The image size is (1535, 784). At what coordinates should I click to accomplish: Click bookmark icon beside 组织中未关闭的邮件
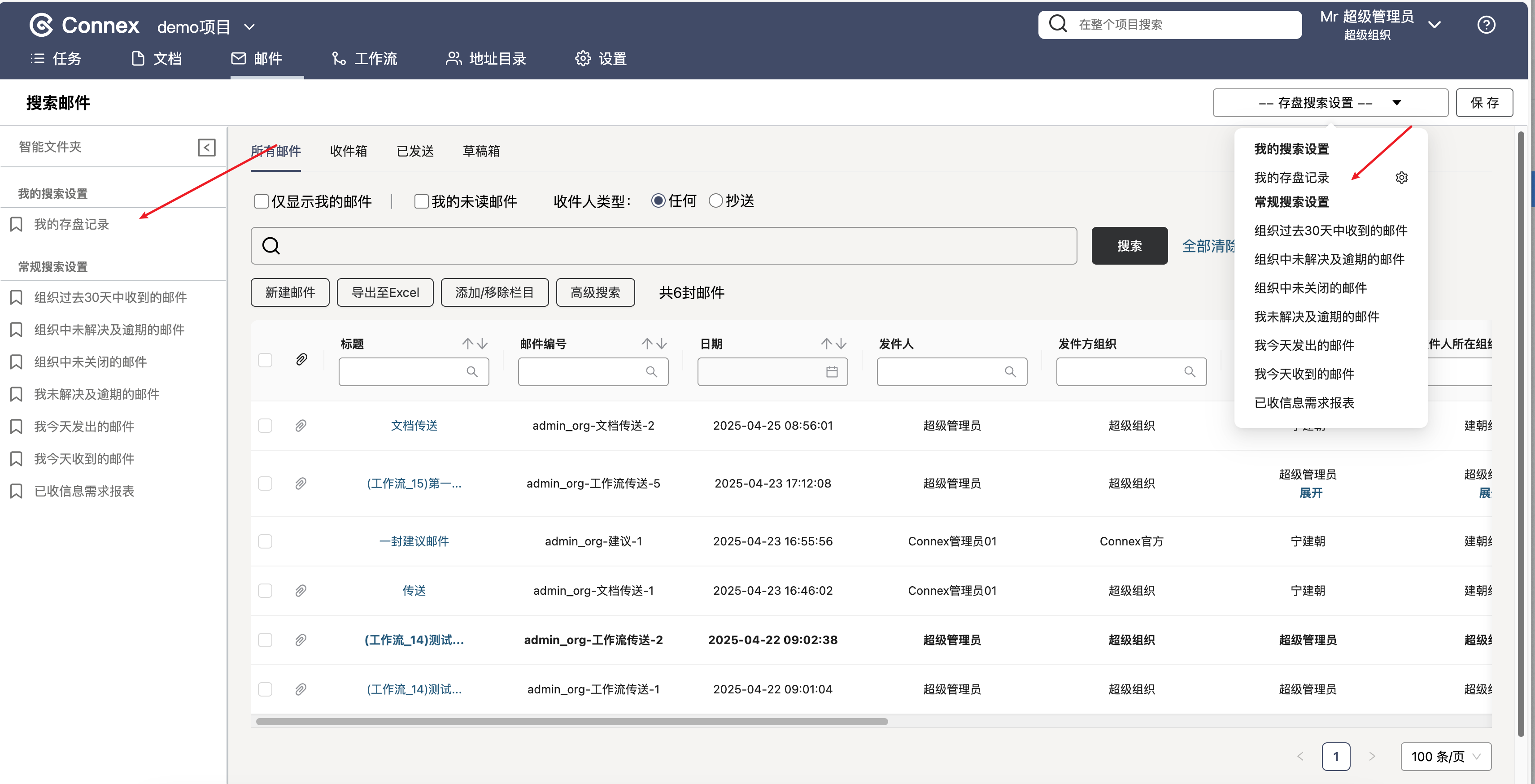[17, 362]
